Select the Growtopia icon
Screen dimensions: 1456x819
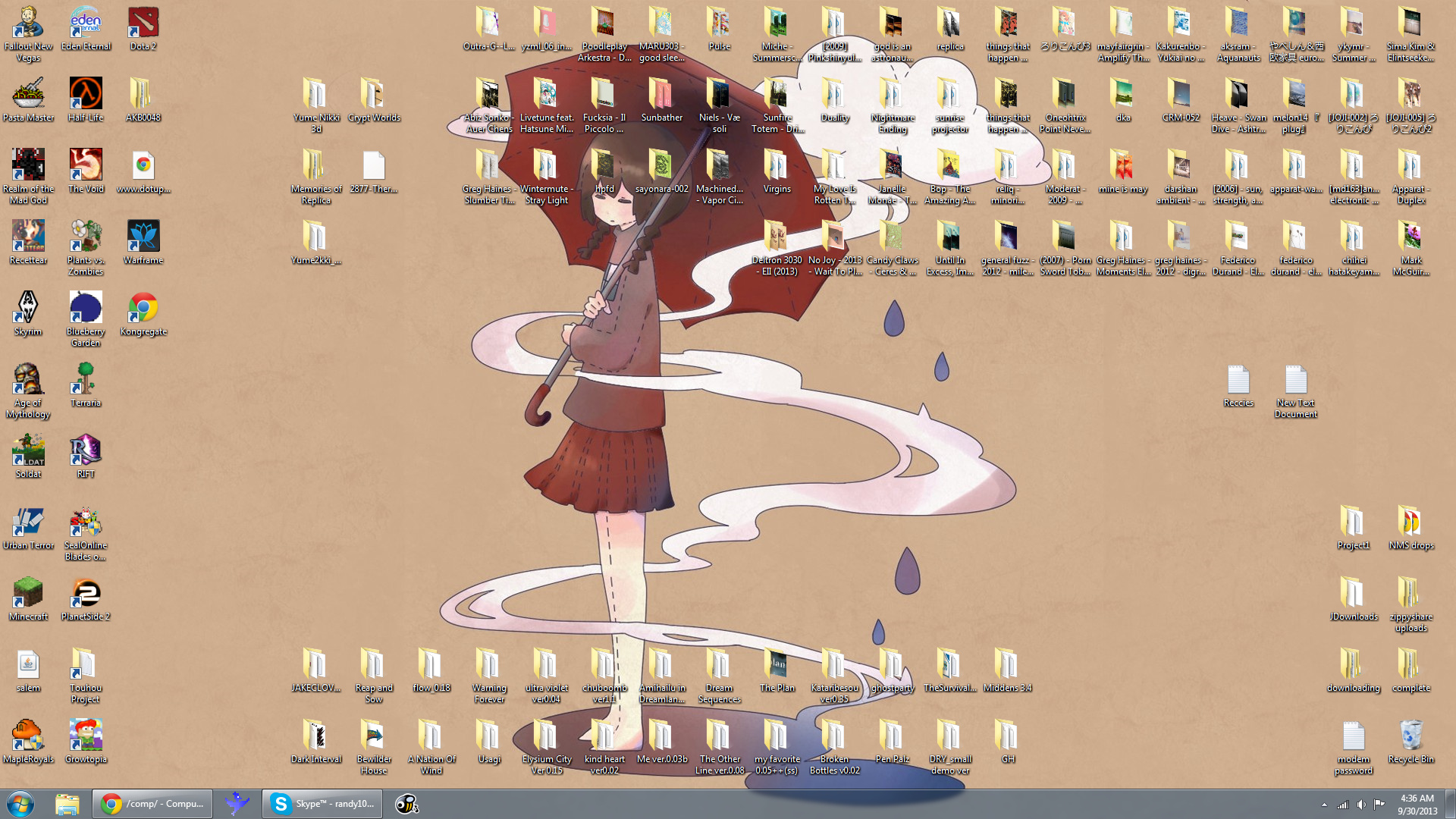coord(86,742)
